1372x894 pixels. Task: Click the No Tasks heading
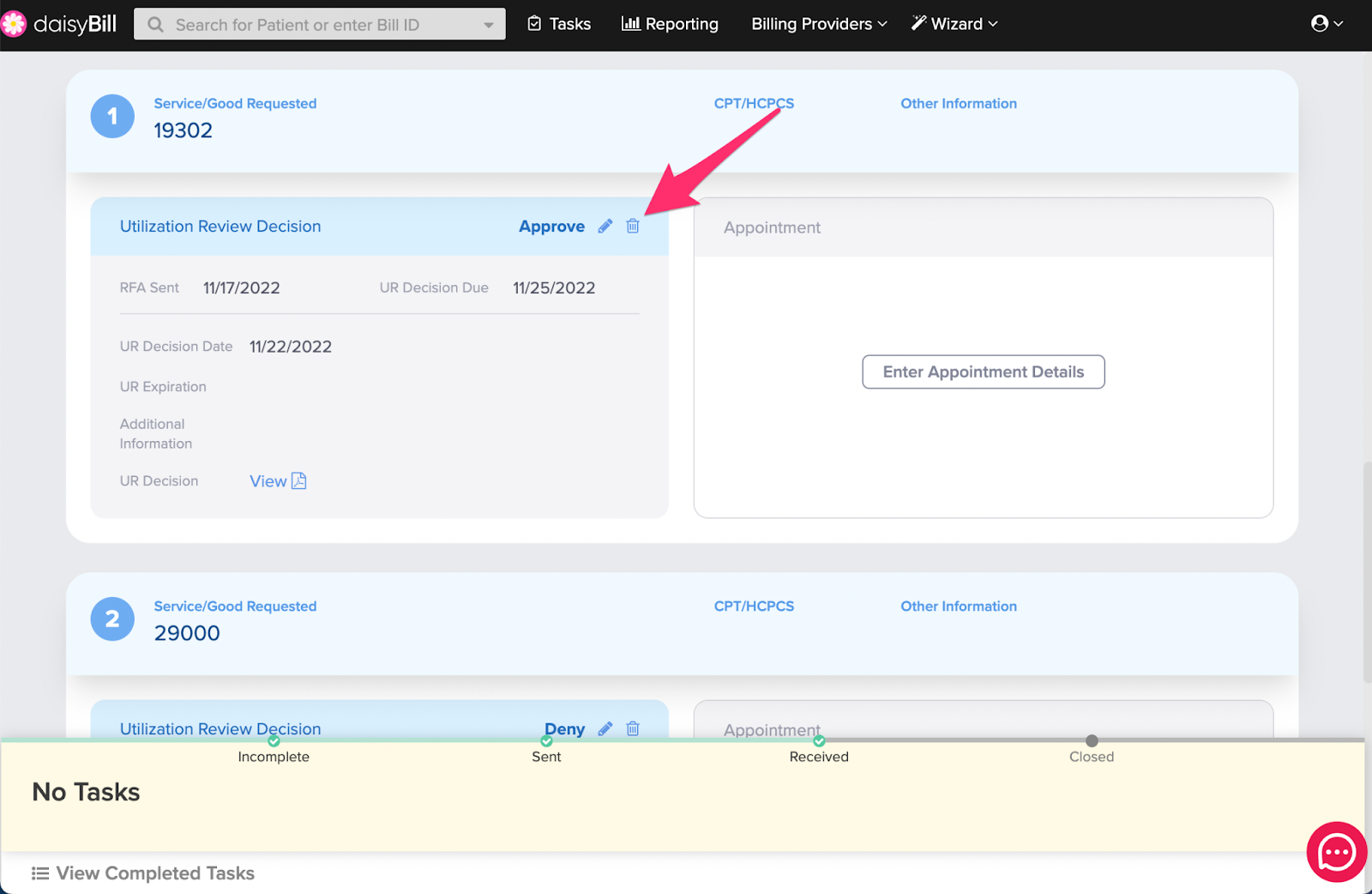(86, 792)
